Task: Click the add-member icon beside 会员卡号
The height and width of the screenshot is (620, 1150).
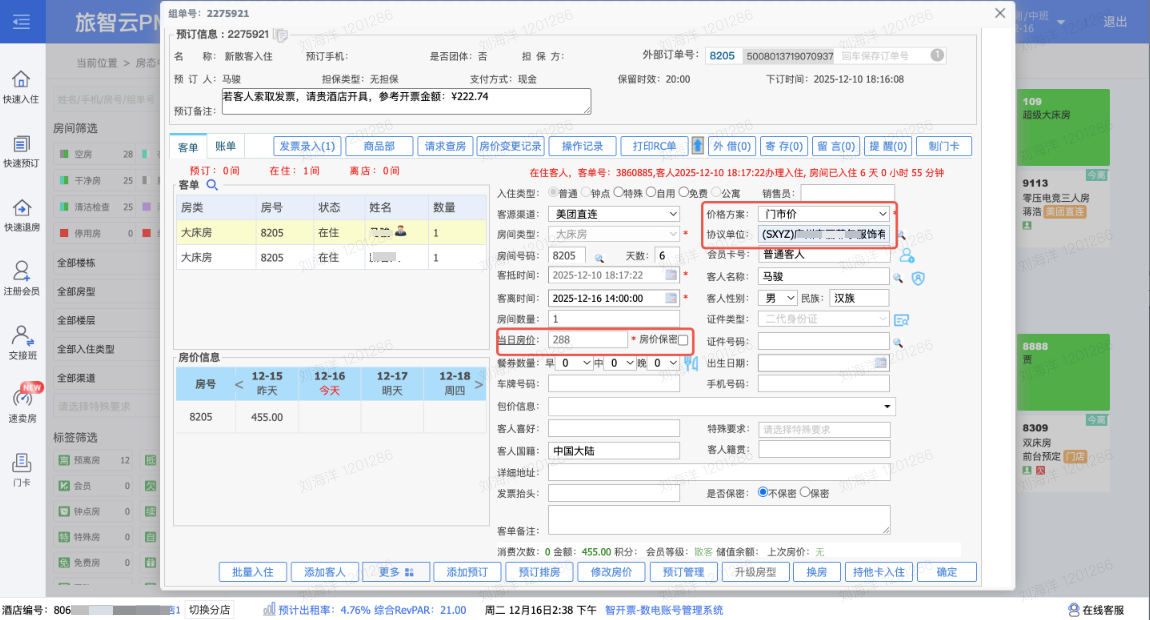Action: coord(907,256)
